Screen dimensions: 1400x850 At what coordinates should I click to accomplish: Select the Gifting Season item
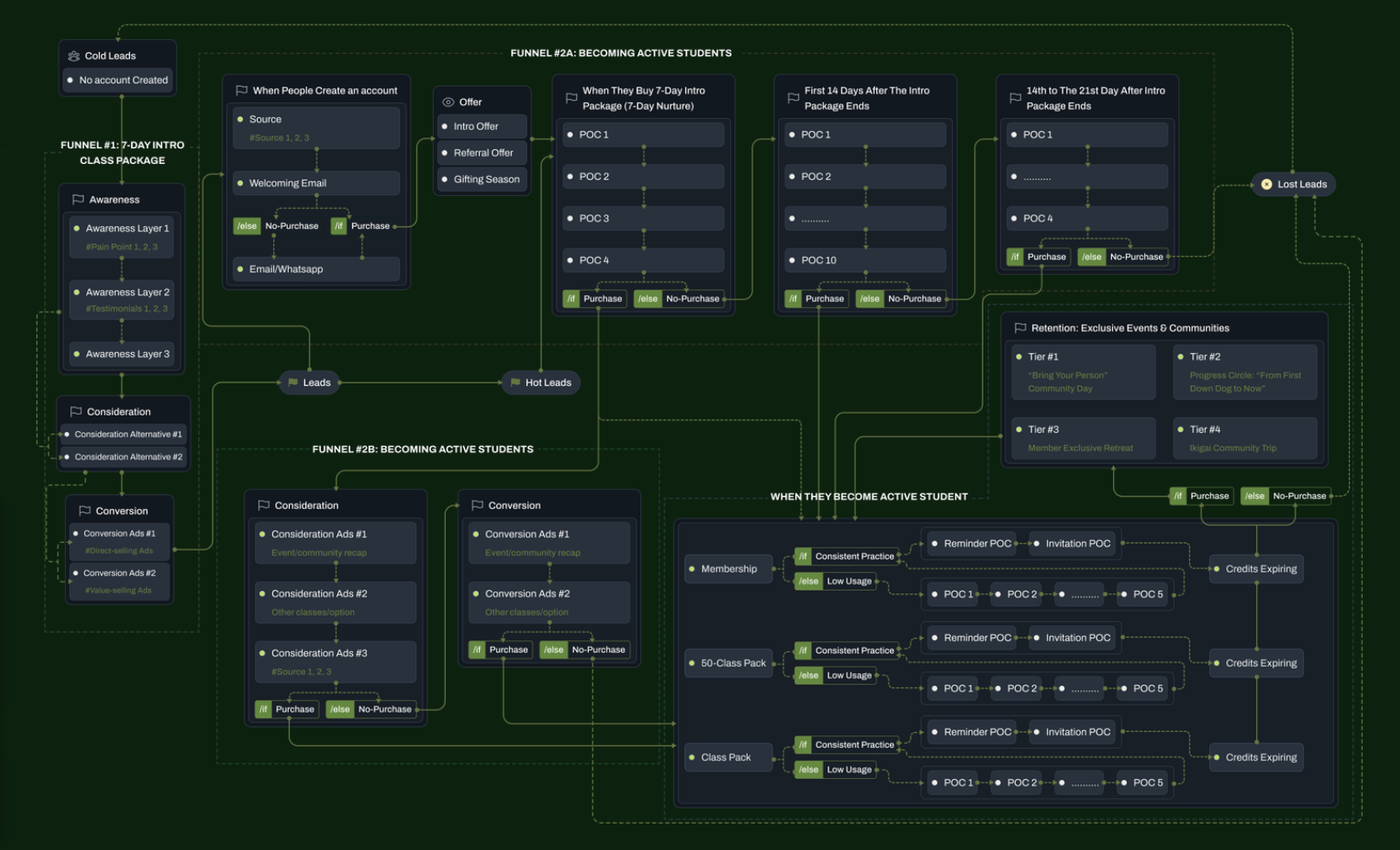coord(482,180)
